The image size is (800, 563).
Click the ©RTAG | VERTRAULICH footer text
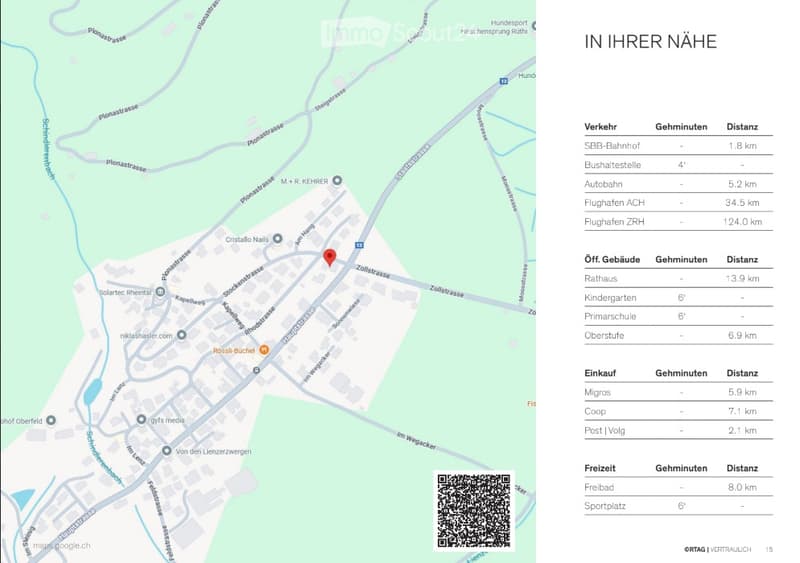[717, 549]
